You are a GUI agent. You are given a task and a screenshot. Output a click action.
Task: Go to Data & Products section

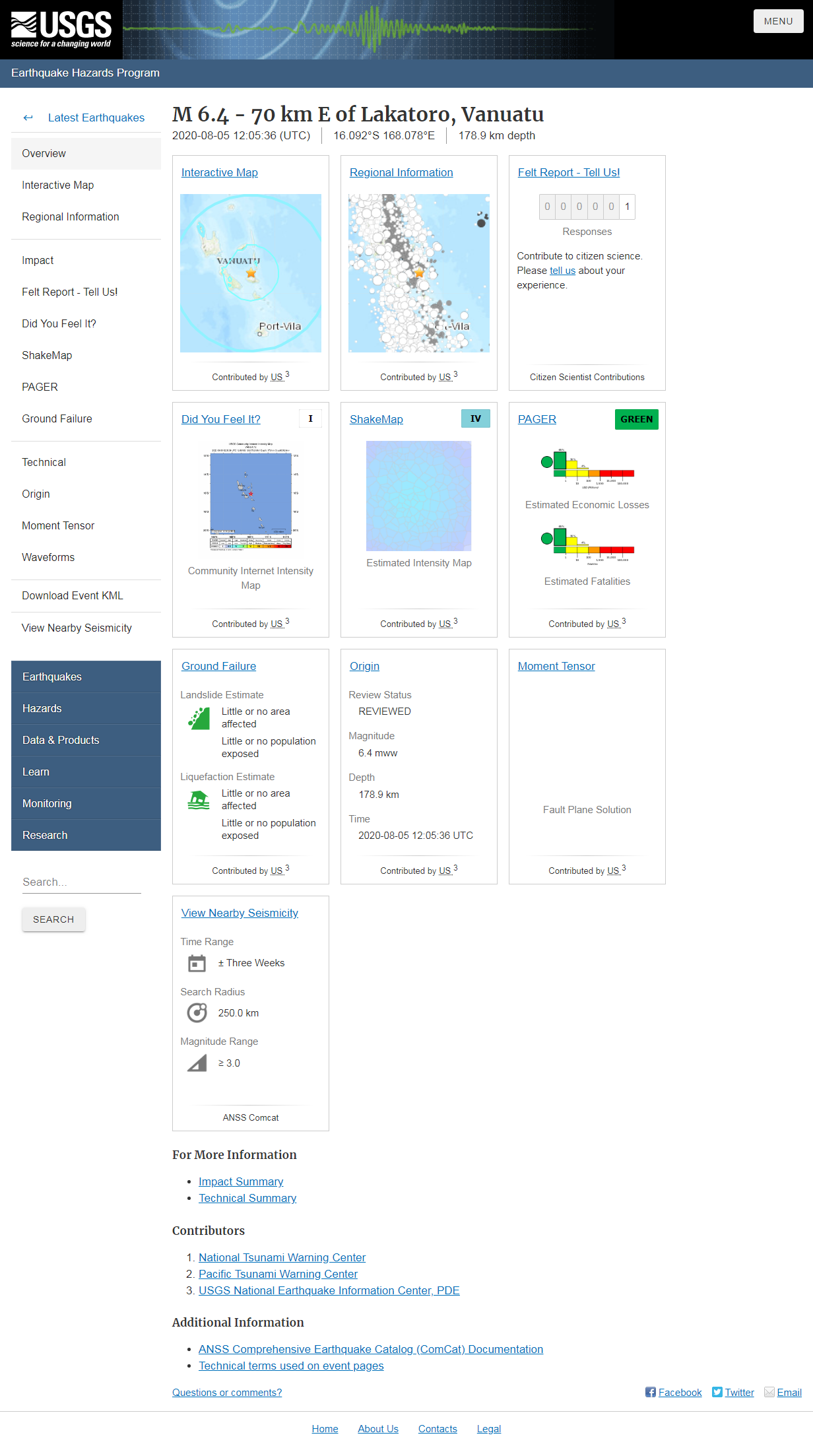point(61,740)
